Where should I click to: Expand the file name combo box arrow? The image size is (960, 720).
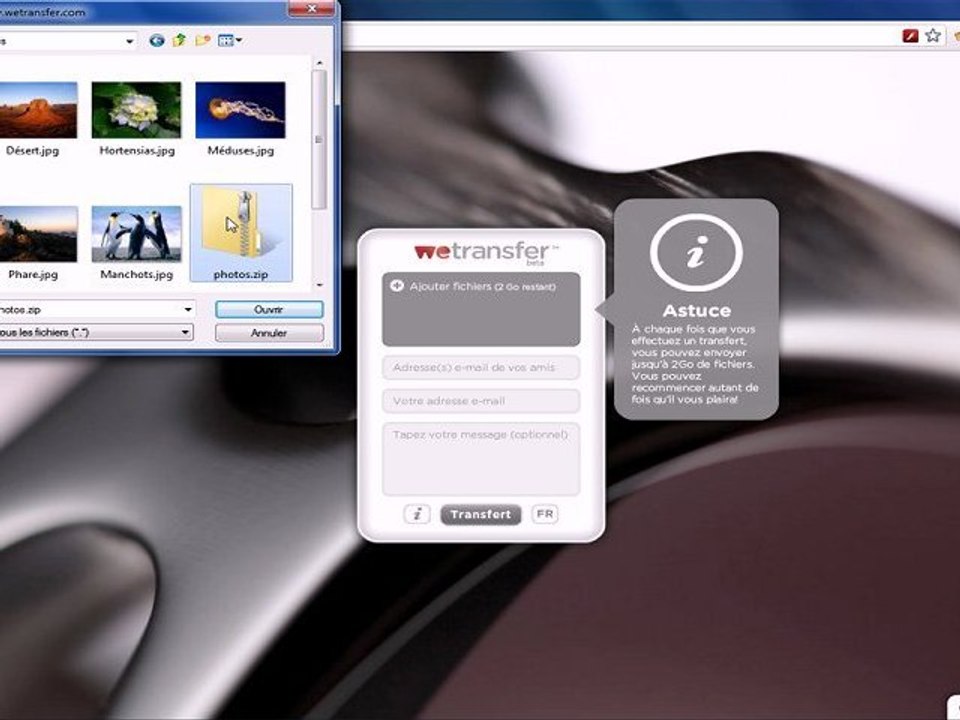pos(188,310)
